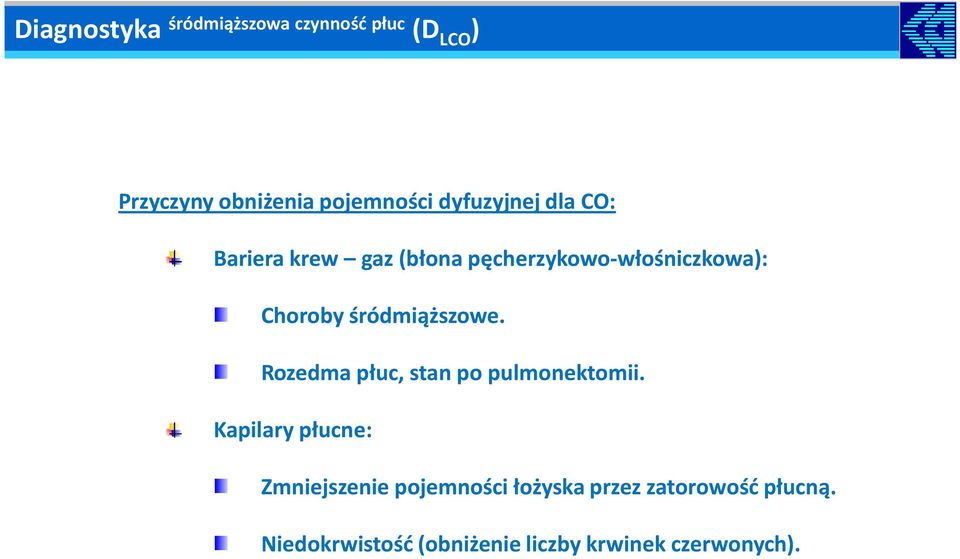Click the '(DLCO)' label in header
Screen dimensions: 960x559
pos(446,31)
